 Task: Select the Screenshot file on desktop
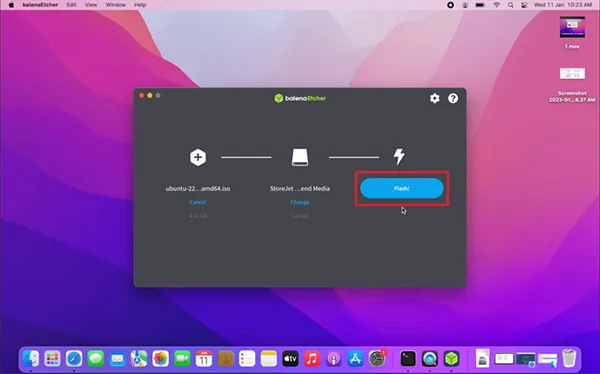[572, 85]
